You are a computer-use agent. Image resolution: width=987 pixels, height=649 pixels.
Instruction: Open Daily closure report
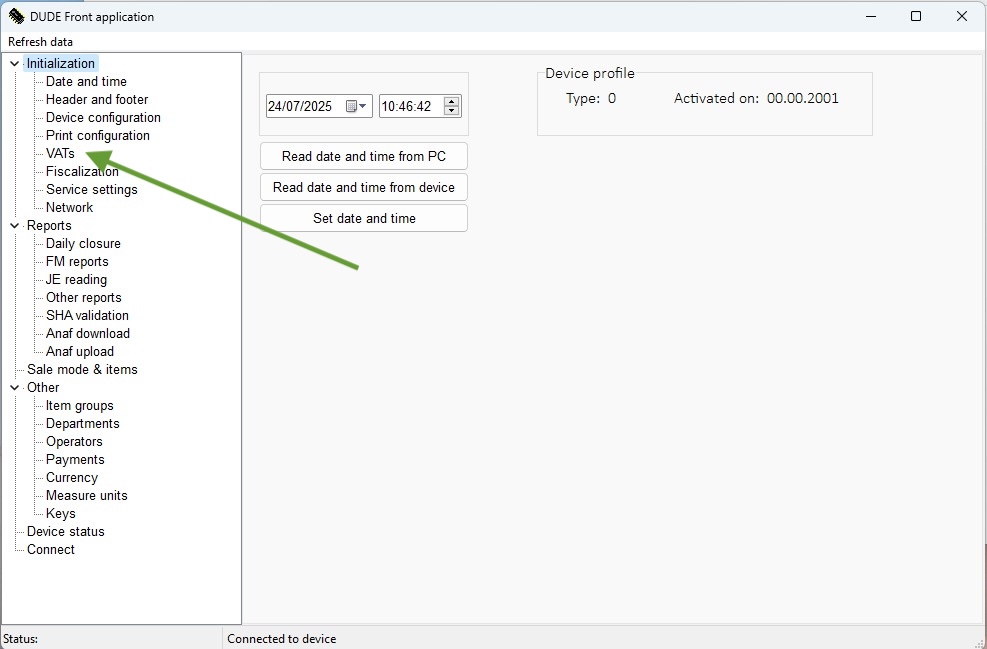[83, 243]
